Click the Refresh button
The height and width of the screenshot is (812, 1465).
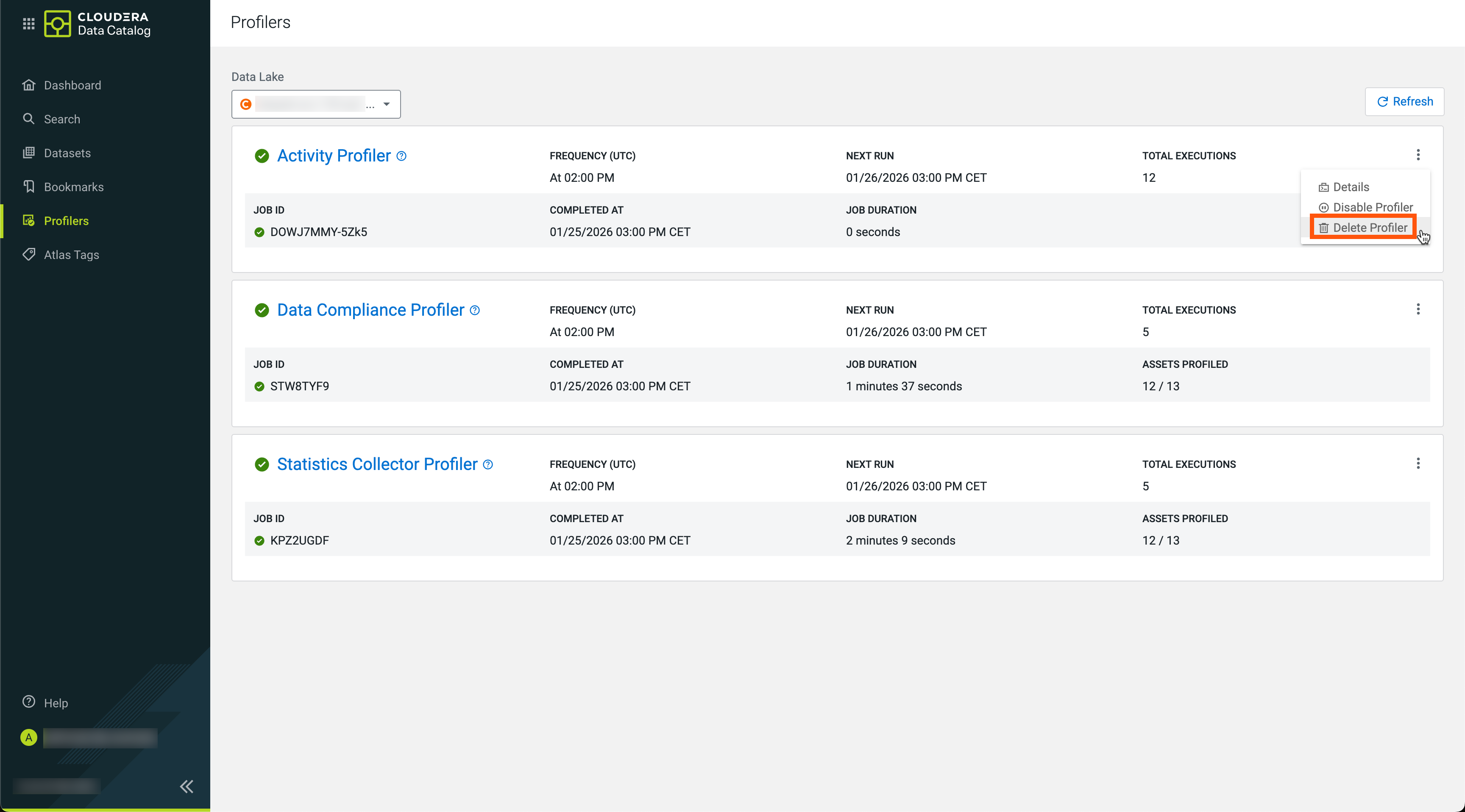pos(1404,102)
